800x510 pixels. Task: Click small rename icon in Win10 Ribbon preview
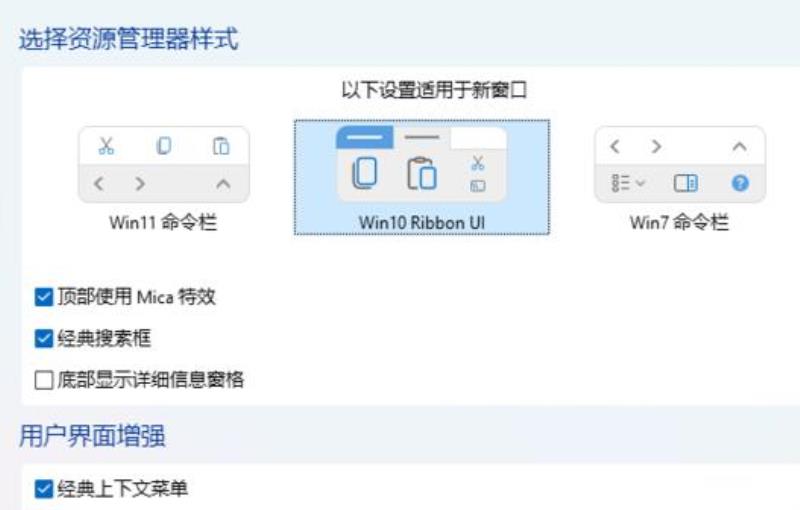pos(478,186)
